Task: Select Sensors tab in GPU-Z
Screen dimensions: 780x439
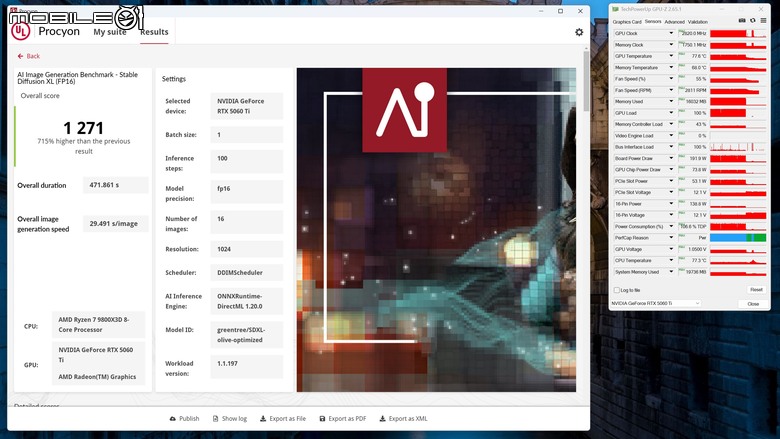Action: [653, 22]
